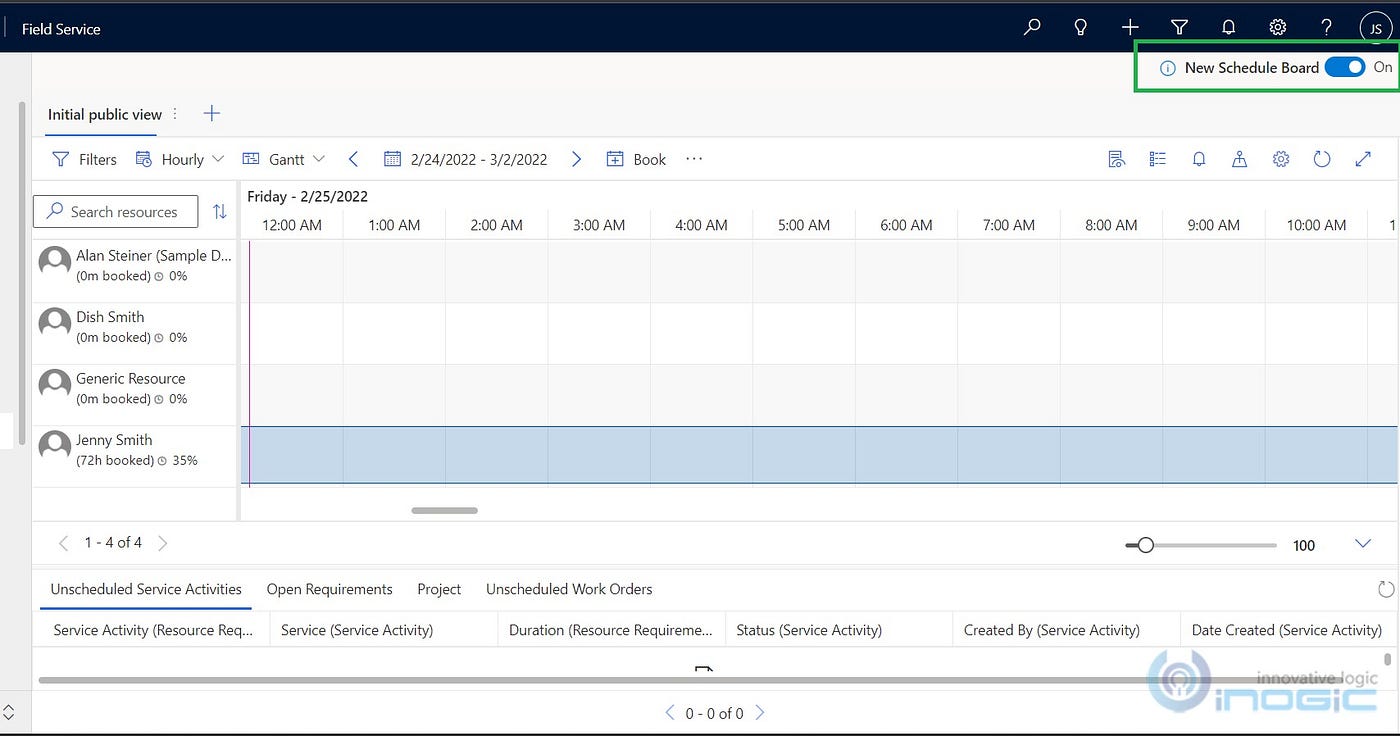
Task: Go to the next date range
Action: tap(576, 159)
